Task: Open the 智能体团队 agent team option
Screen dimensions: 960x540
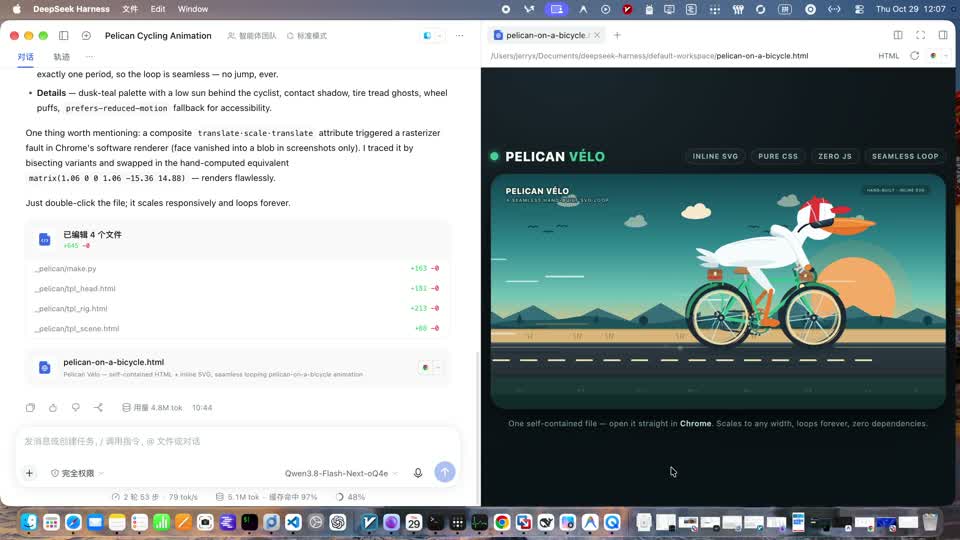Action: click(x=252, y=36)
